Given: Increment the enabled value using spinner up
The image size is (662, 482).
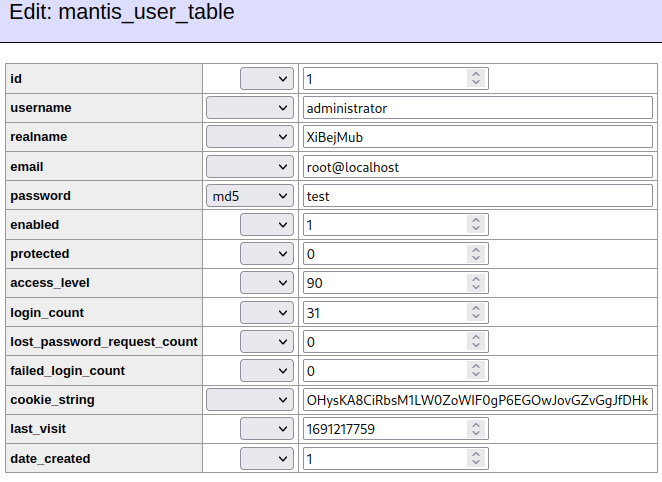Looking at the screenshot, I should click(x=476, y=220).
